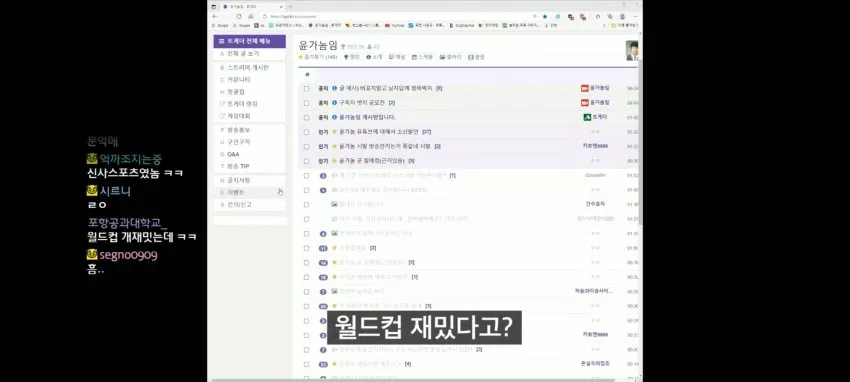Check the box for the 자숭과미숭사이 post row

pyautogui.click(x=306, y=292)
